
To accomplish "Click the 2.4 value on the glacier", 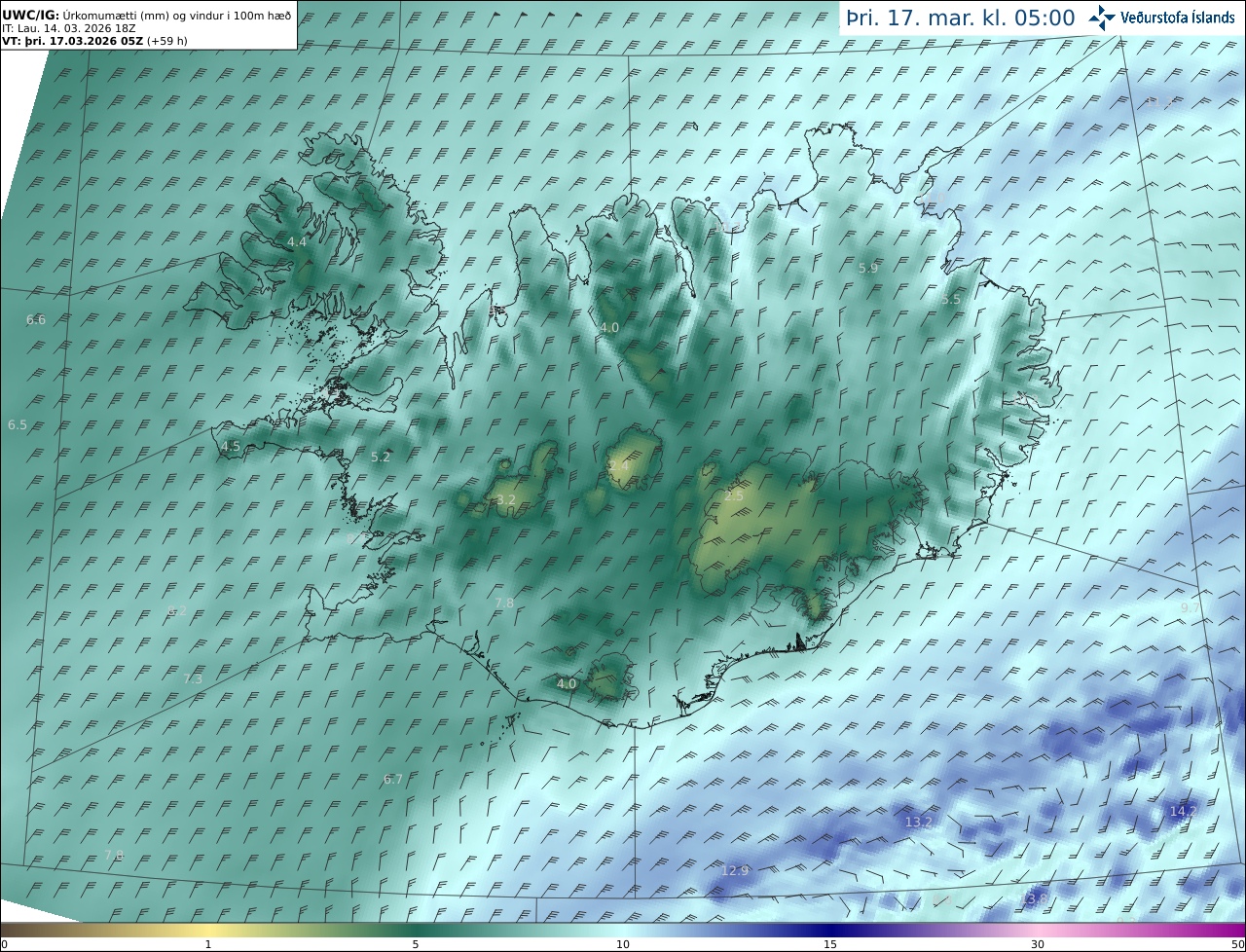I will (x=618, y=466).
